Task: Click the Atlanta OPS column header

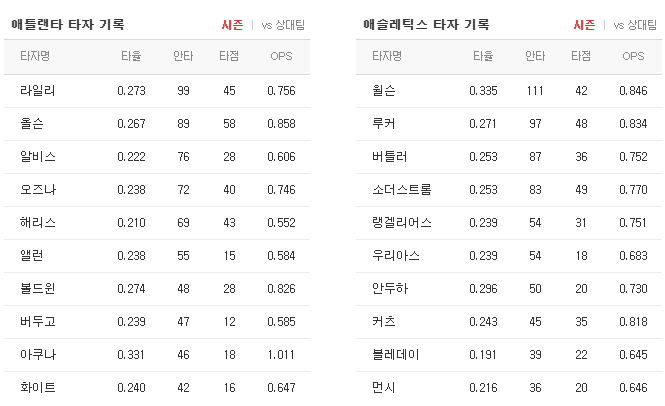Action: click(x=281, y=56)
